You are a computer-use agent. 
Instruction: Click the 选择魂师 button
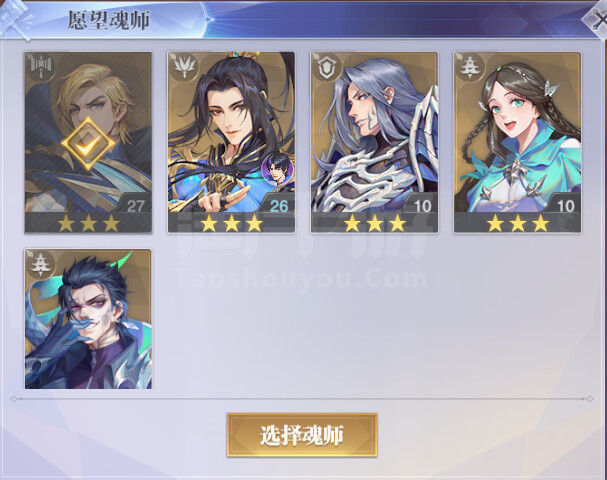click(302, 435)
